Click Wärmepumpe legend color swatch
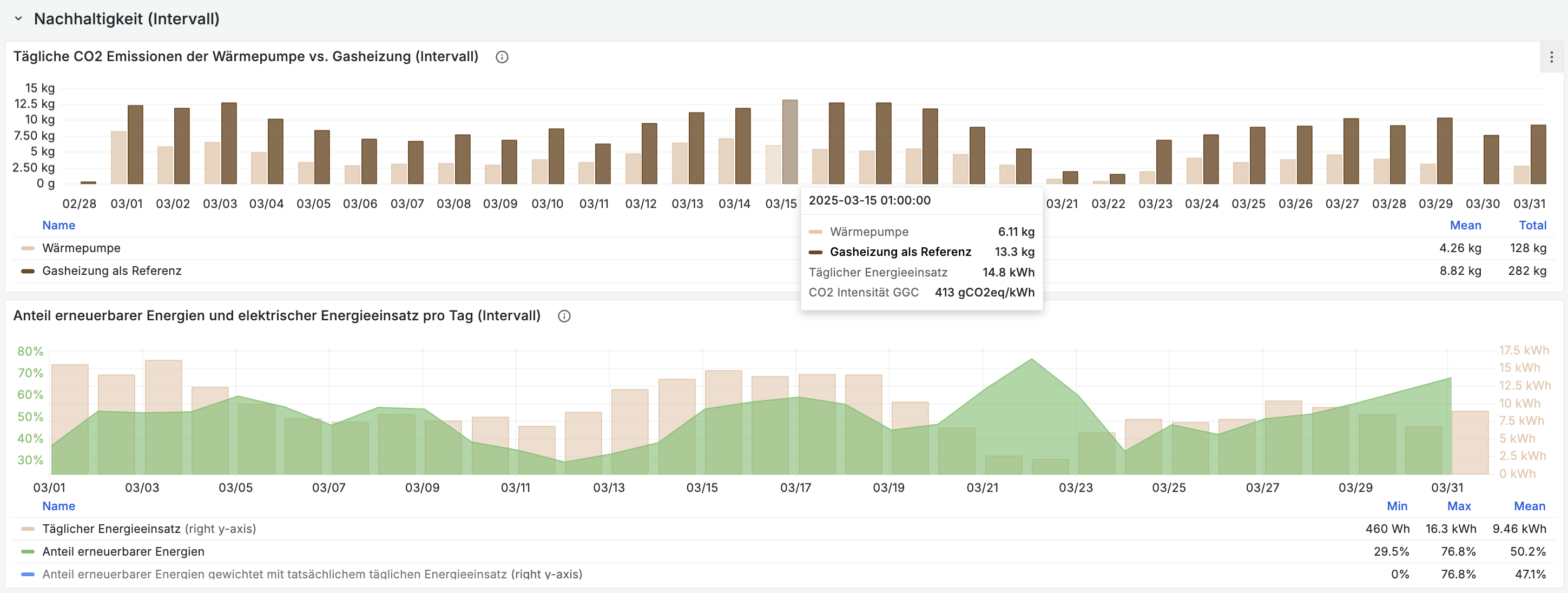The width and height of the screenshot is (1568, 593). pos(28,248)
